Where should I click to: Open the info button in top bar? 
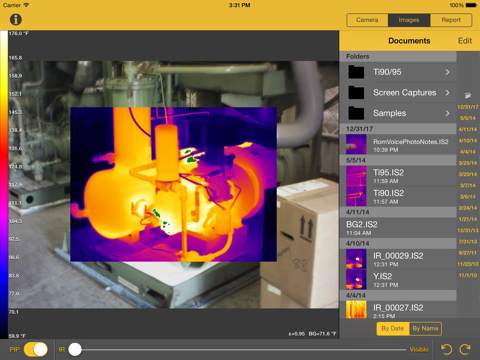tap(16, 20)
